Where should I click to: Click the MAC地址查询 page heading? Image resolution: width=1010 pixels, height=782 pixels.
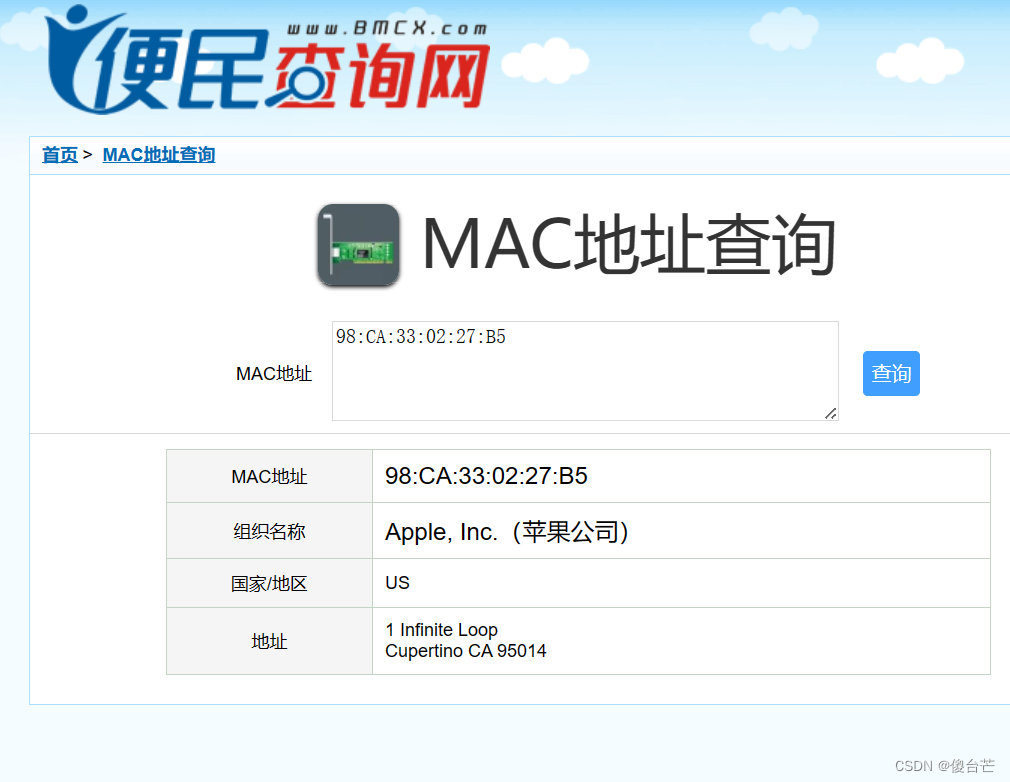click(x=629, y=245)
